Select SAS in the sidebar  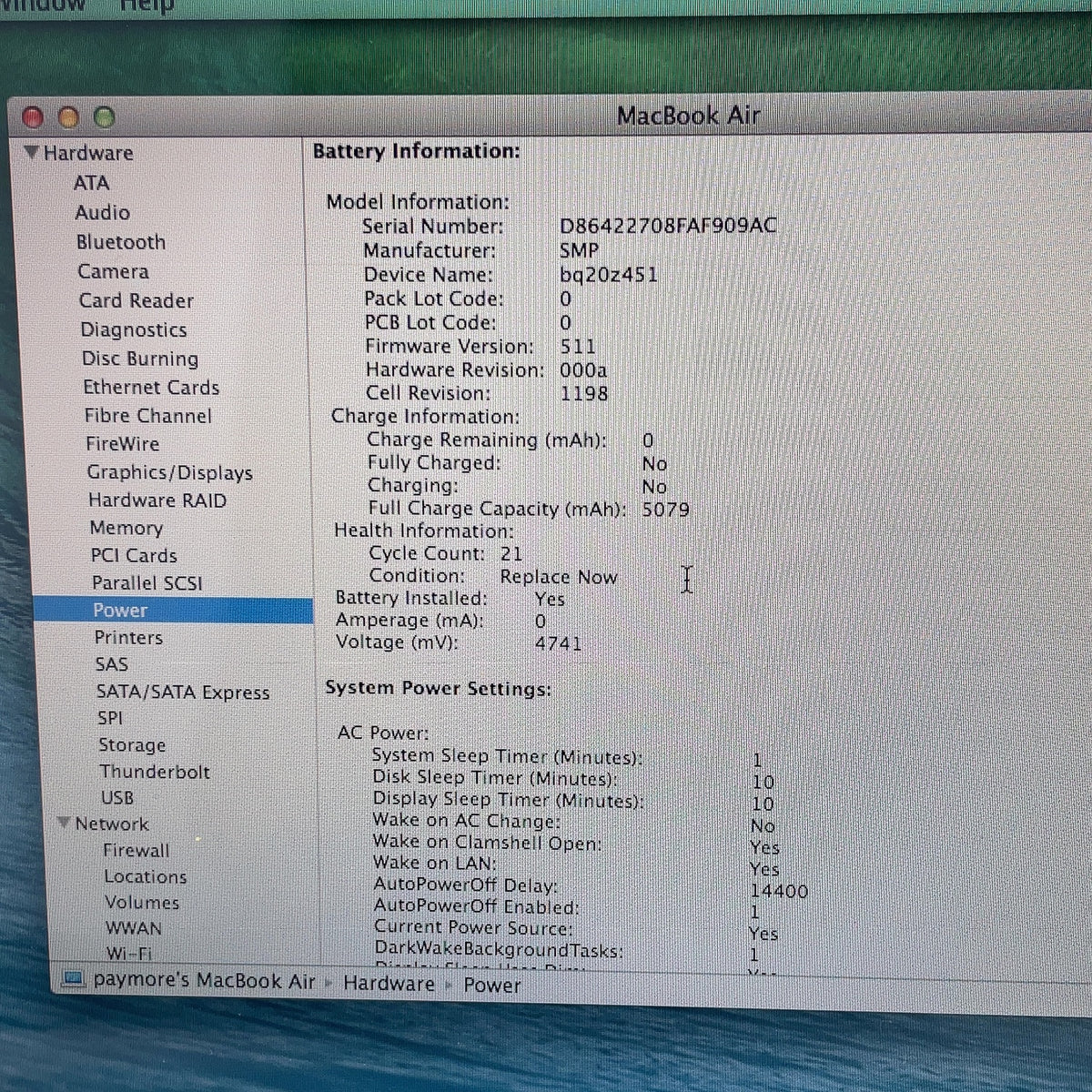click(111, 664)
